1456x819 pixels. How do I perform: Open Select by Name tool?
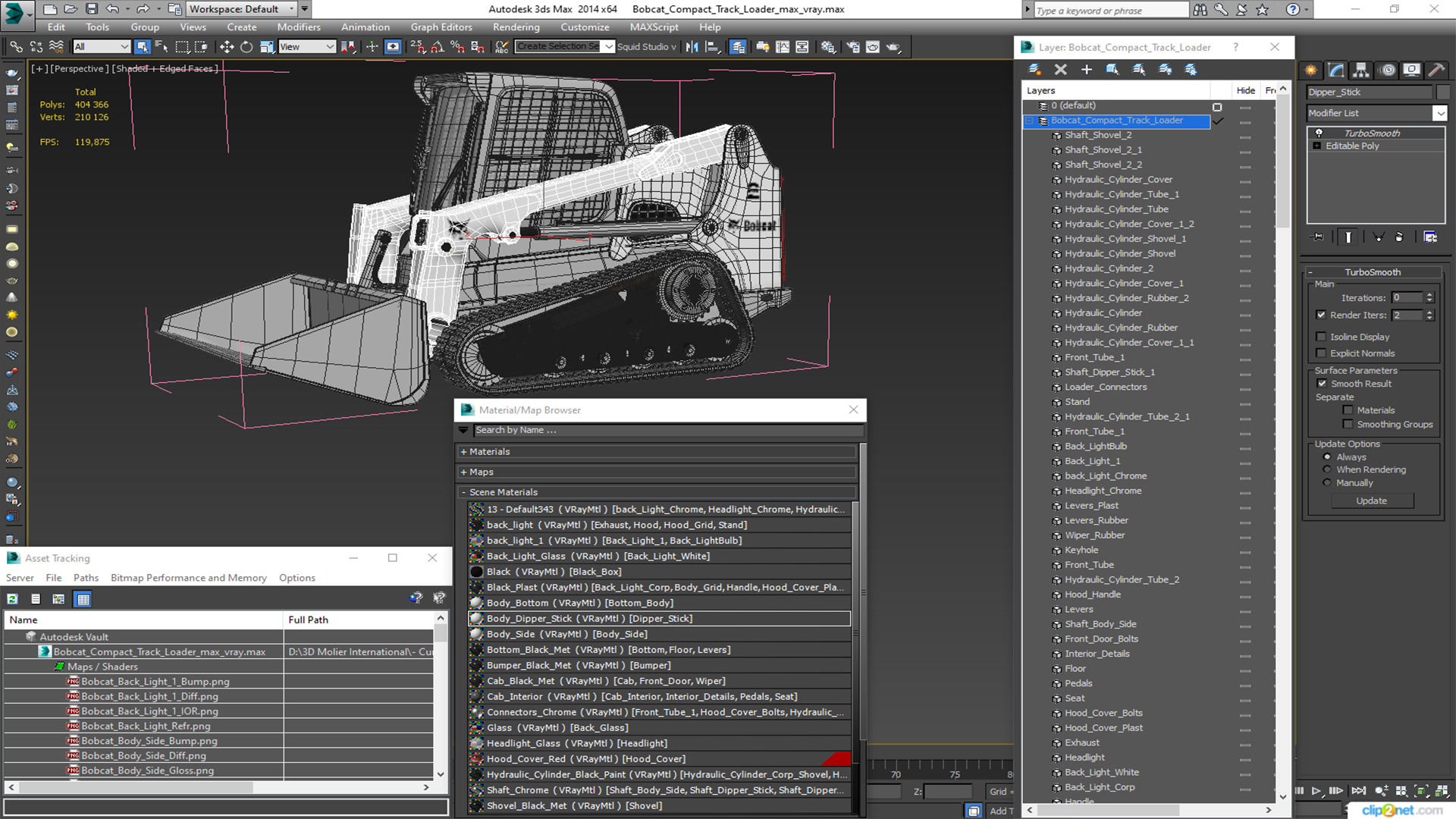click(162, 47)
